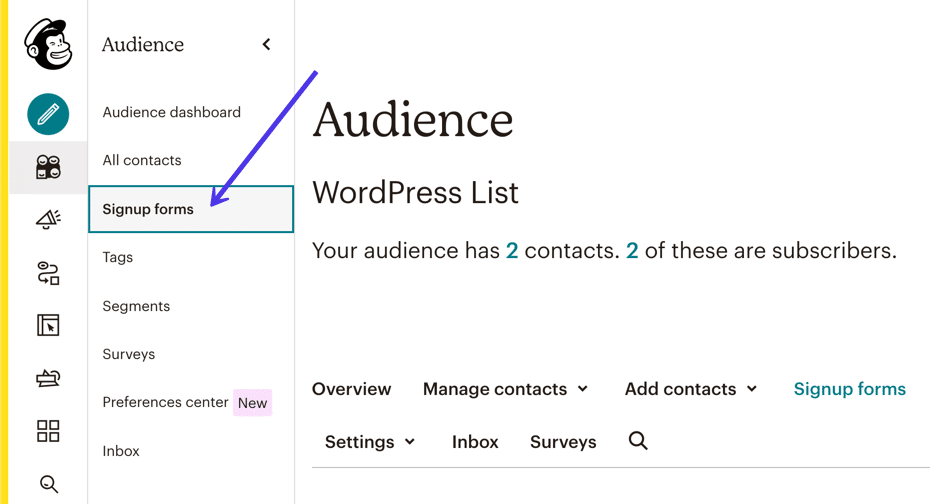Image resolution: width=930 pixels, height=504 pixels.
Task: Click the search icon beside Surveys tab
Action: point(638,441)
